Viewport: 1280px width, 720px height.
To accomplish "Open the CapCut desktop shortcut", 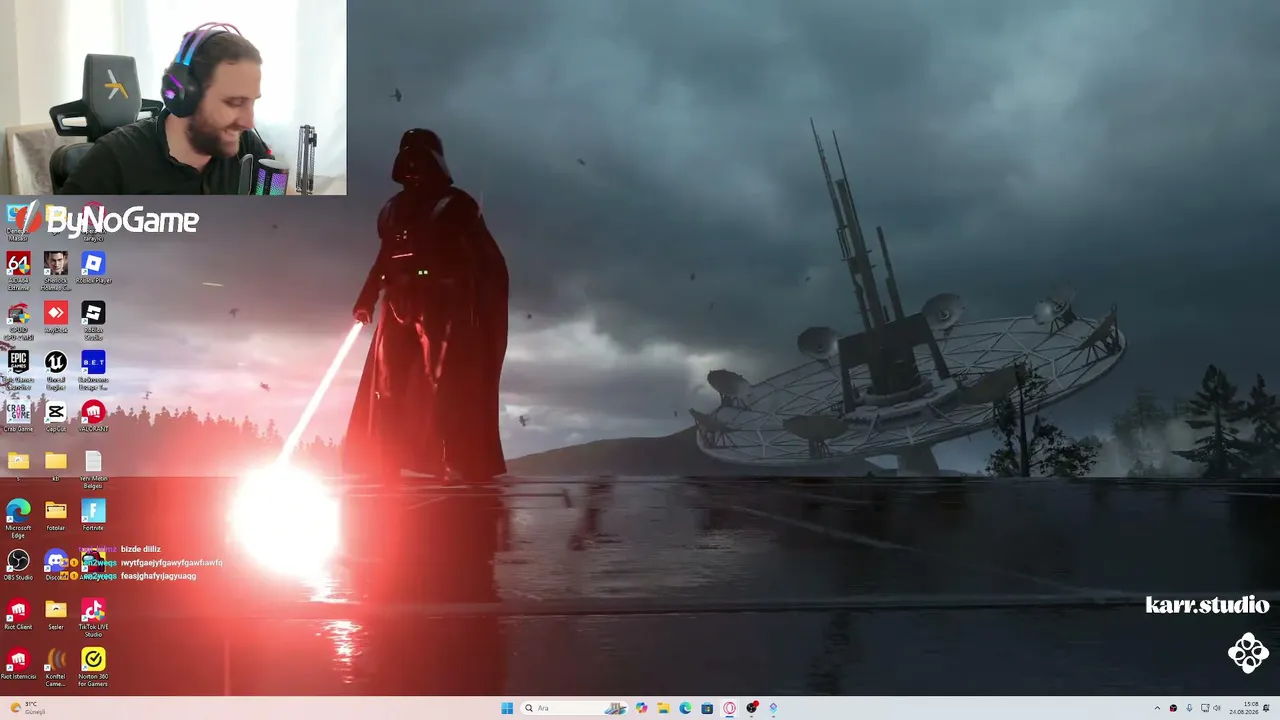I will pyautogui.click(x=56, y=416).
